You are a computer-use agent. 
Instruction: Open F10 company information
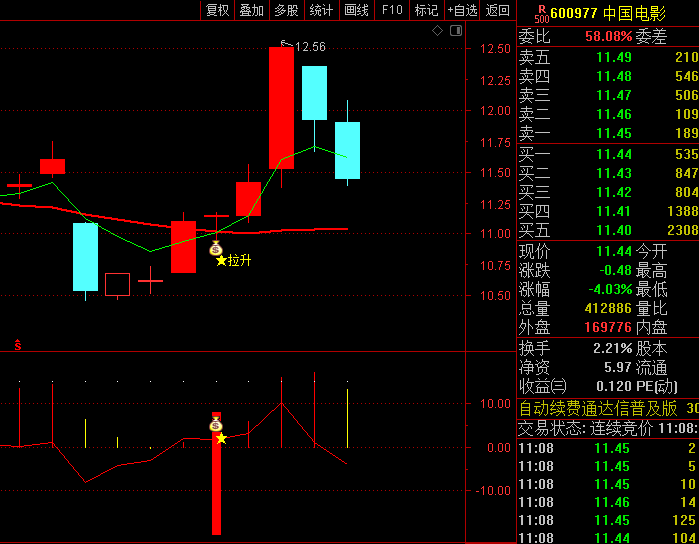[x=392, y=10]
